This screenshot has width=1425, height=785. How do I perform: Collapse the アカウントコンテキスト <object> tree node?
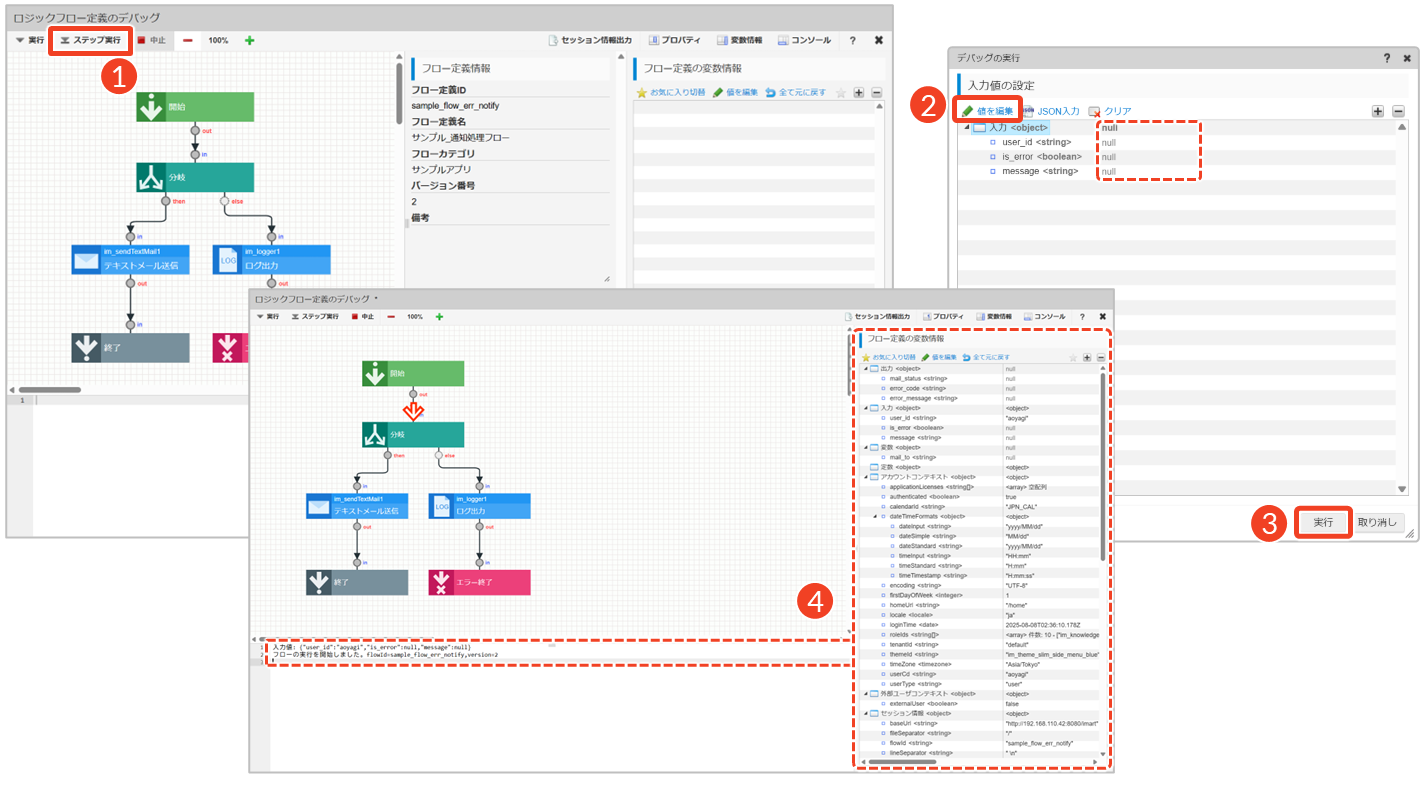866,477
